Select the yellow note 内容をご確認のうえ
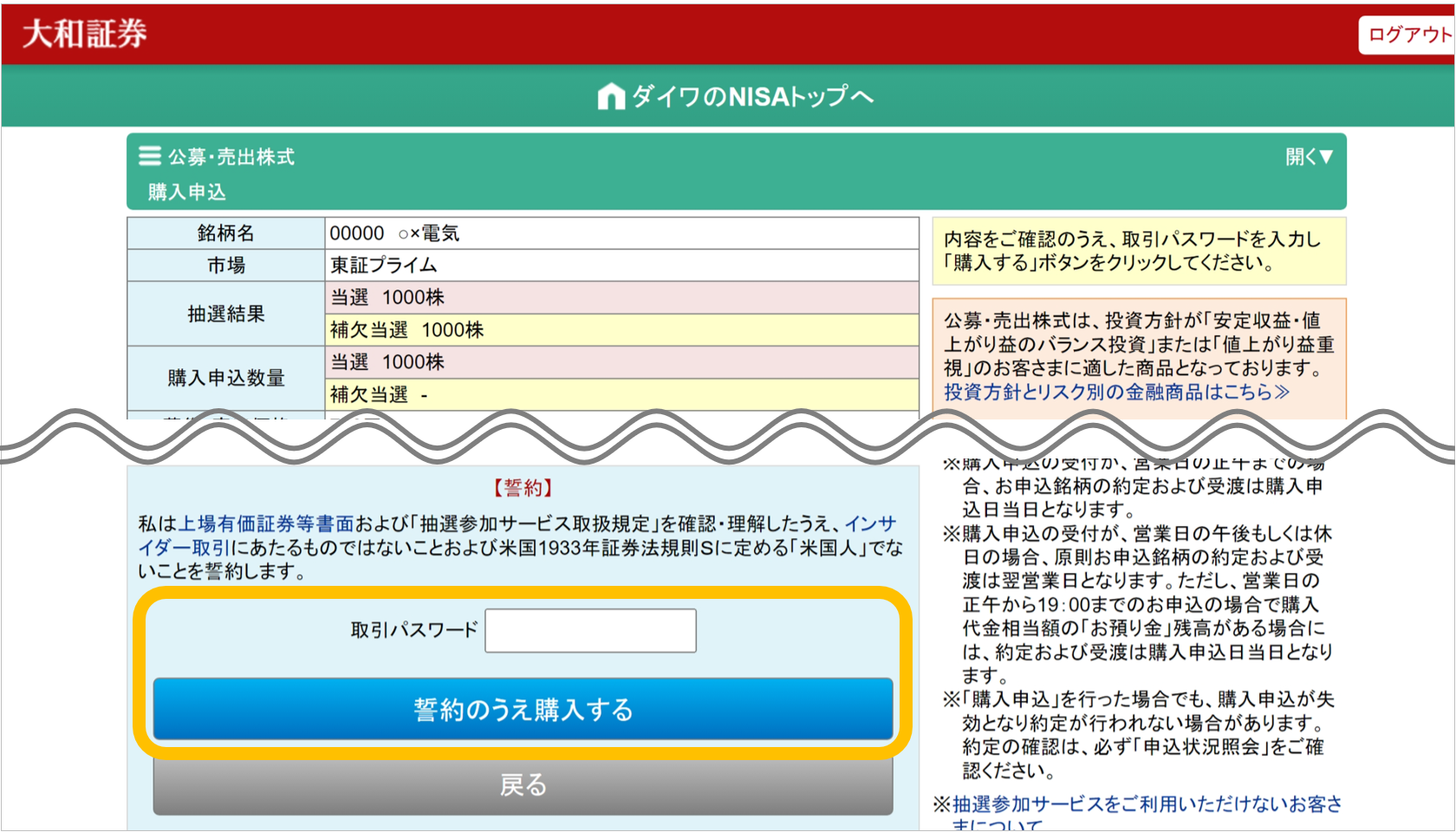This screenshot has width=1456, height=832. click(x=1139, y=251)
